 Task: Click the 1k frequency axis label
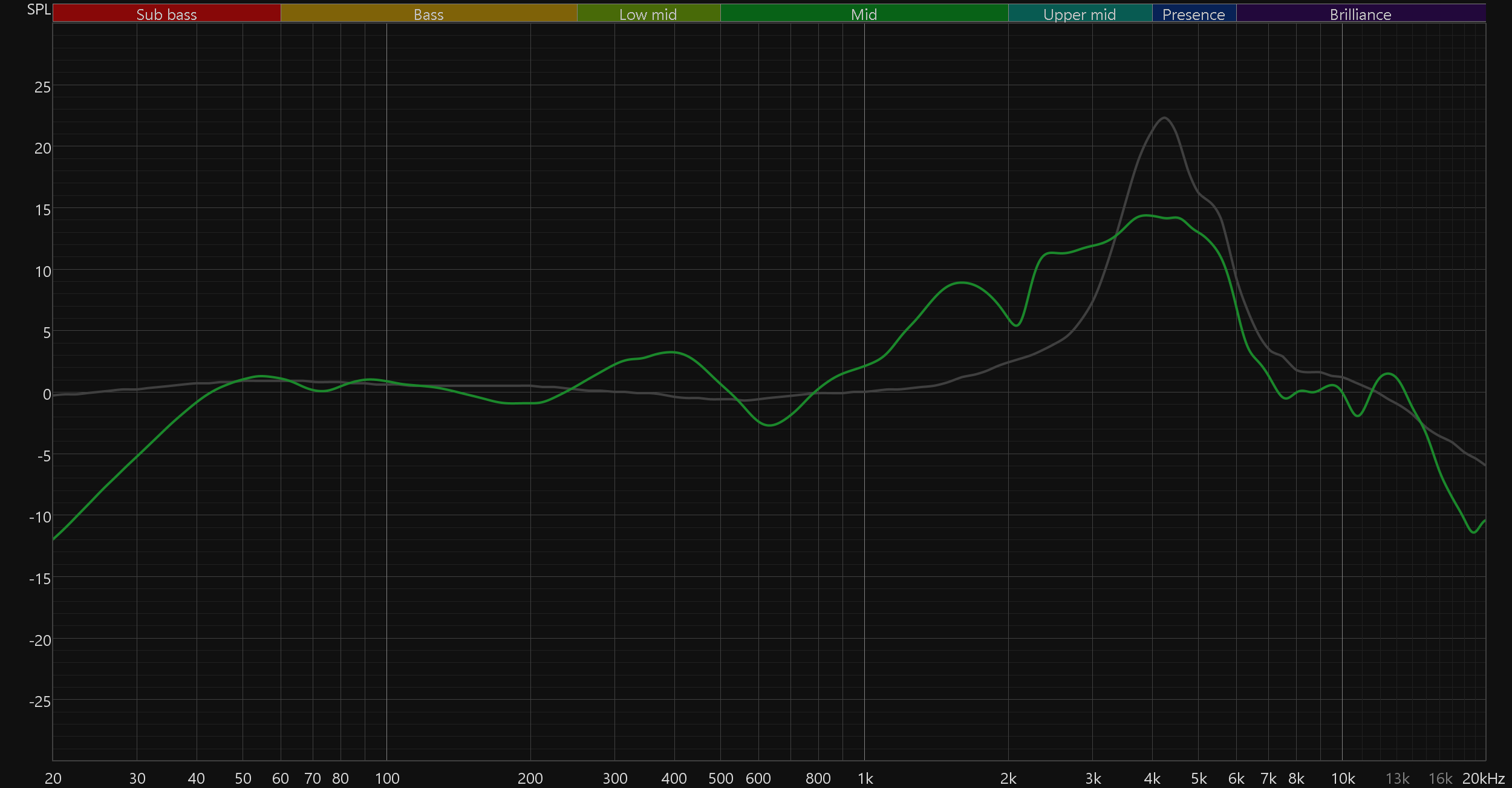tap(865, 778)
